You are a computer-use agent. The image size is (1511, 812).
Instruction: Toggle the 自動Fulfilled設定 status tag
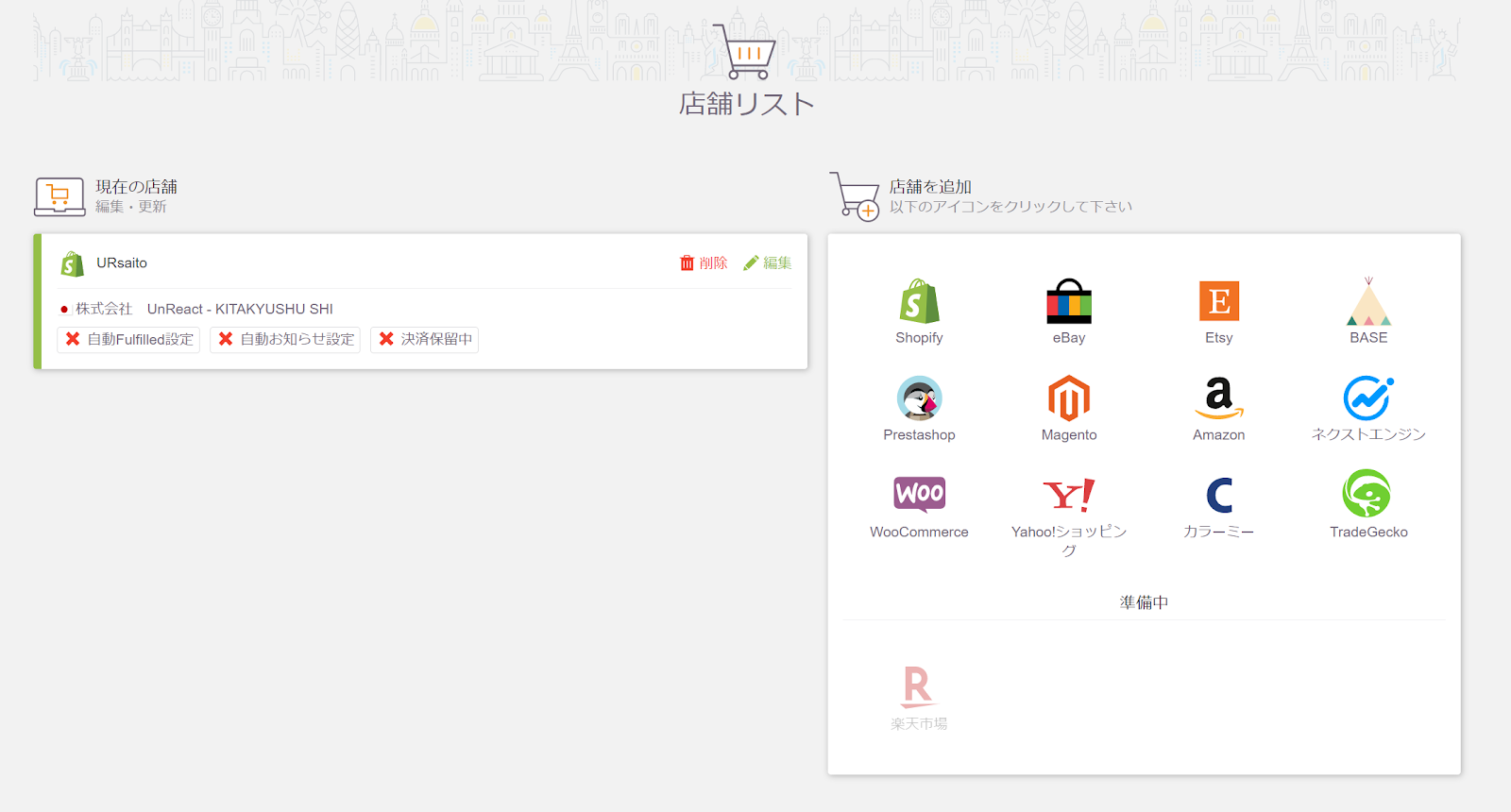click(x=129, y=339)
